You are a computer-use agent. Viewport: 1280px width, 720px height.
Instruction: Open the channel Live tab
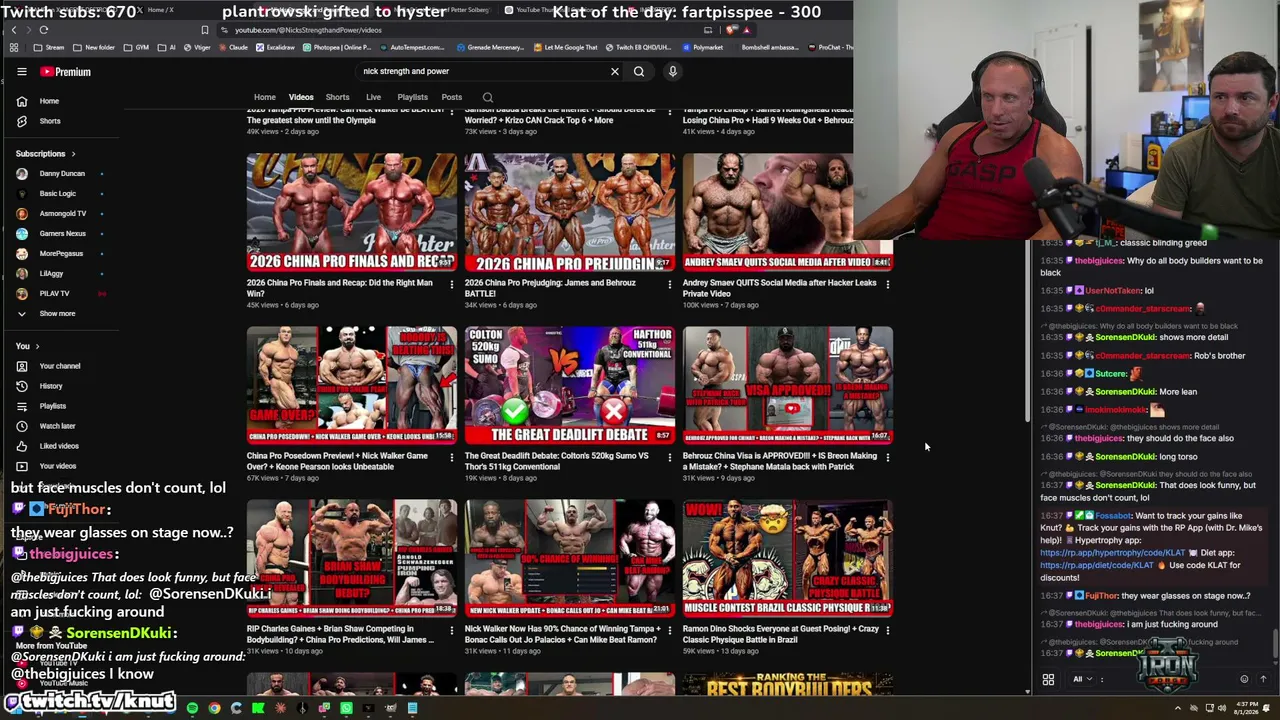(x=373, y=98)
